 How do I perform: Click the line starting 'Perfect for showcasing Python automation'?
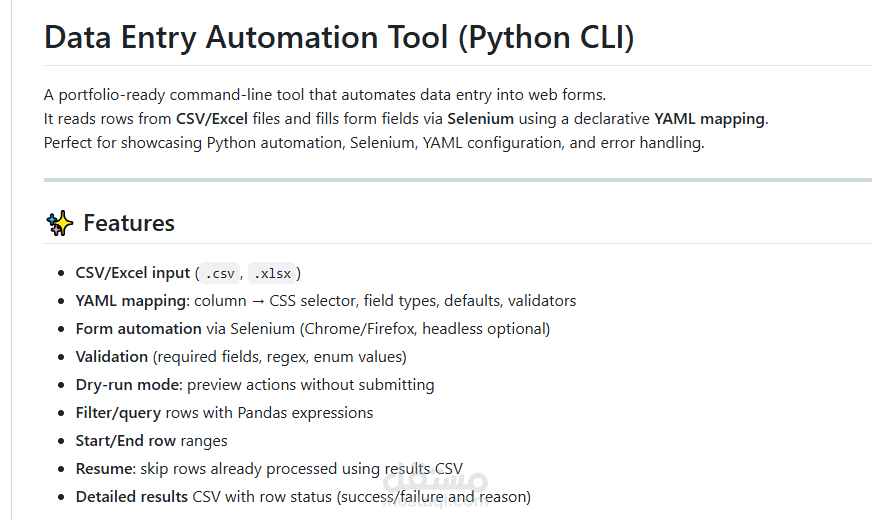tap(374, 143)
